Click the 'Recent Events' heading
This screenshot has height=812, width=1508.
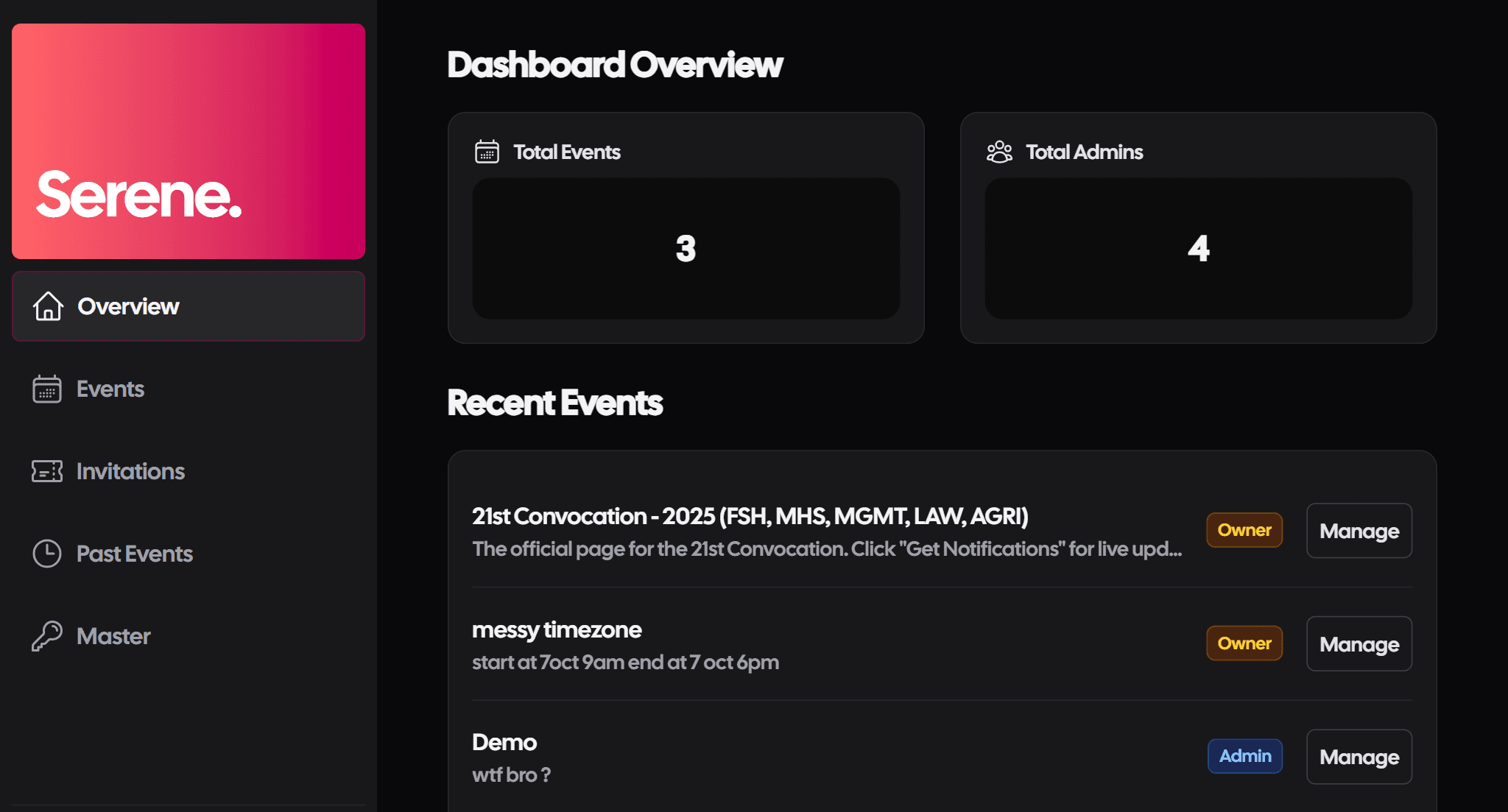(555, 403)
